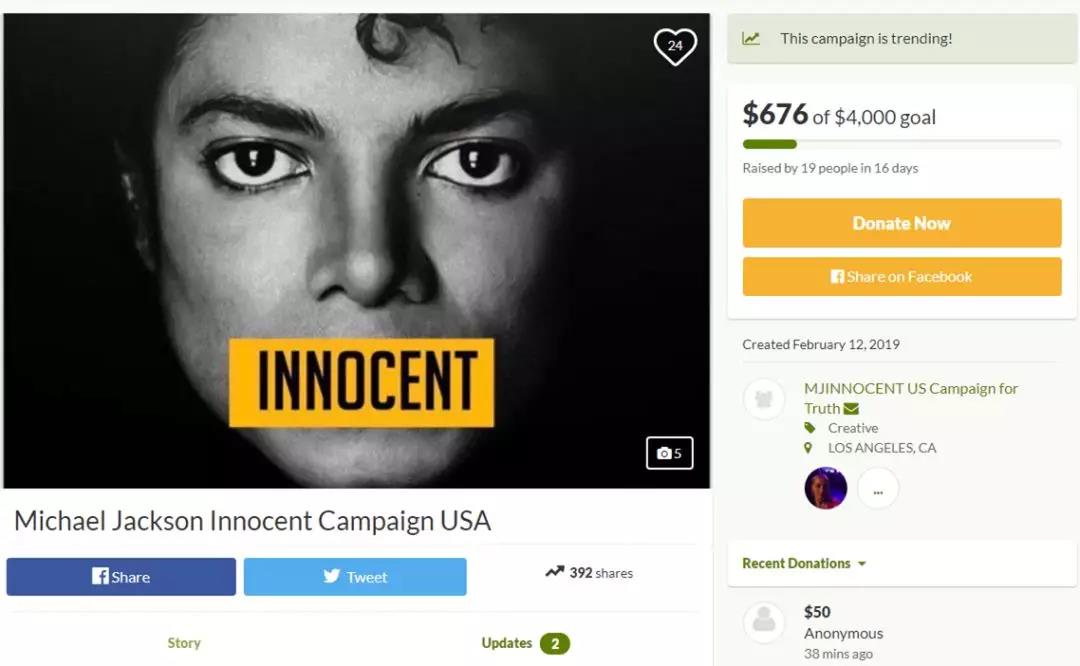Click the shares arrow icon near 392
Image resolution: width=1080 pixels, height=666 pixels.
tap(554, 573)
